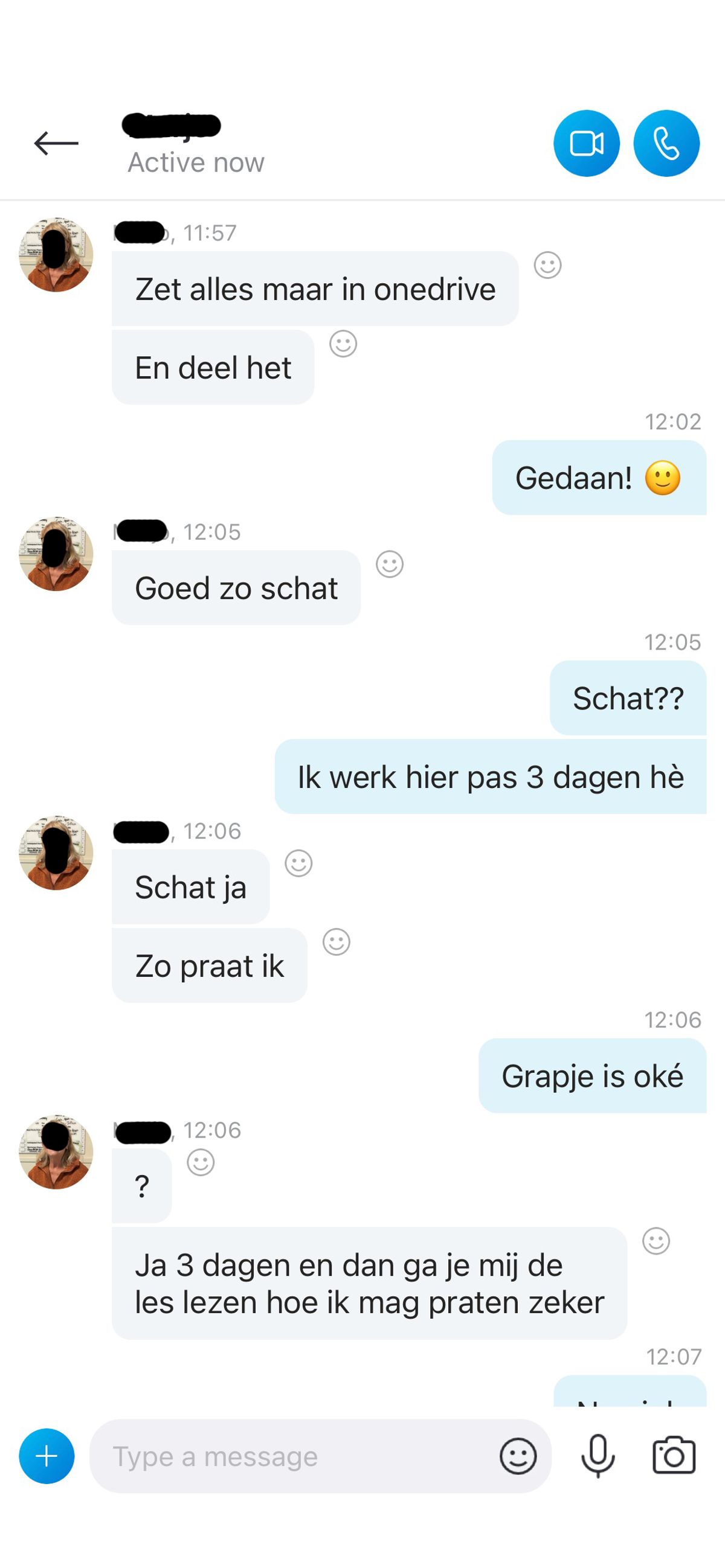This screenshot has height=1568, width=725.
Task: React to 'En deel het' message
Action: (x=343, y=344)
